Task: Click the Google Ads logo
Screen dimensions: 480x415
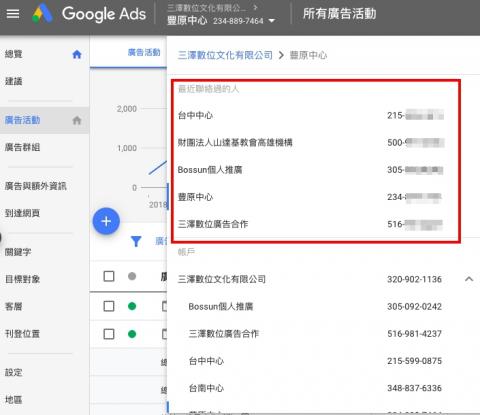Action: 89,14
